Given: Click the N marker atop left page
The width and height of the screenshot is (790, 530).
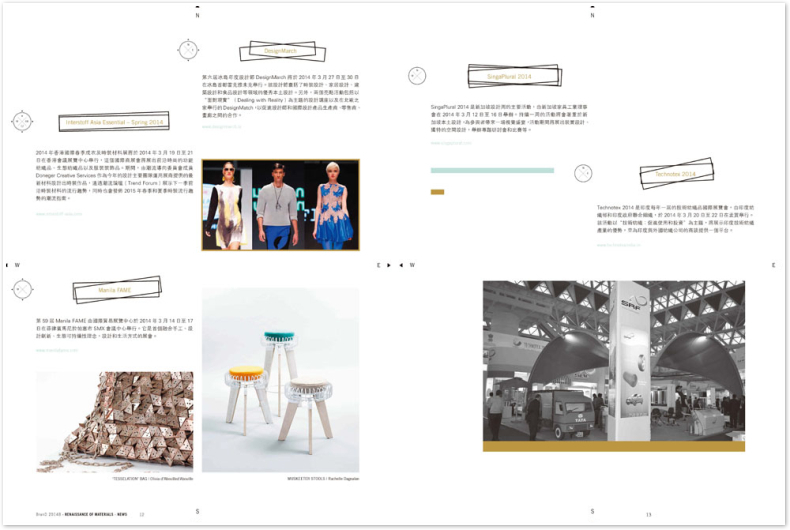Looking at the screenshot, I should [198, 15].
